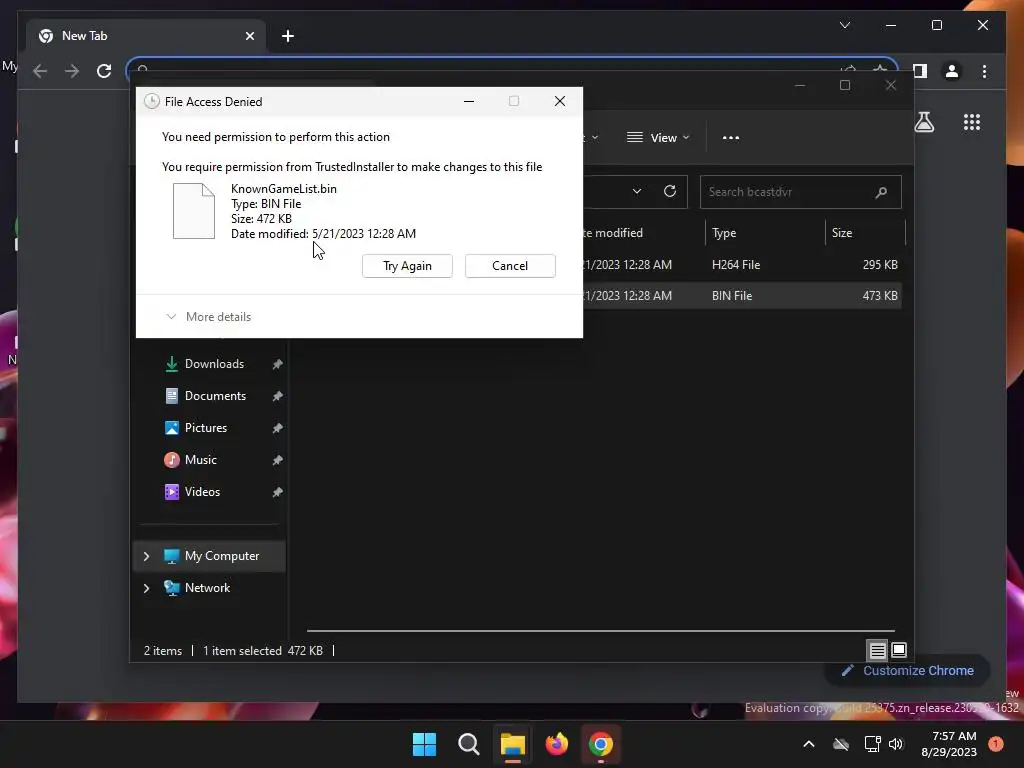Screen dimensions: 1024x768
Task: Click the Try Again button
Action: click(407, 266)
